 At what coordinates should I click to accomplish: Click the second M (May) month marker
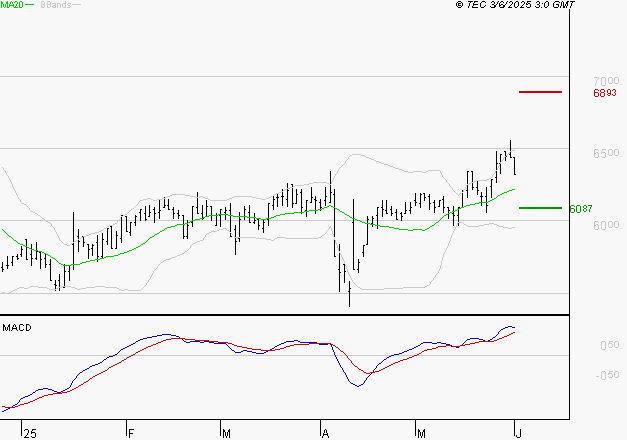(x=421, y=434)
